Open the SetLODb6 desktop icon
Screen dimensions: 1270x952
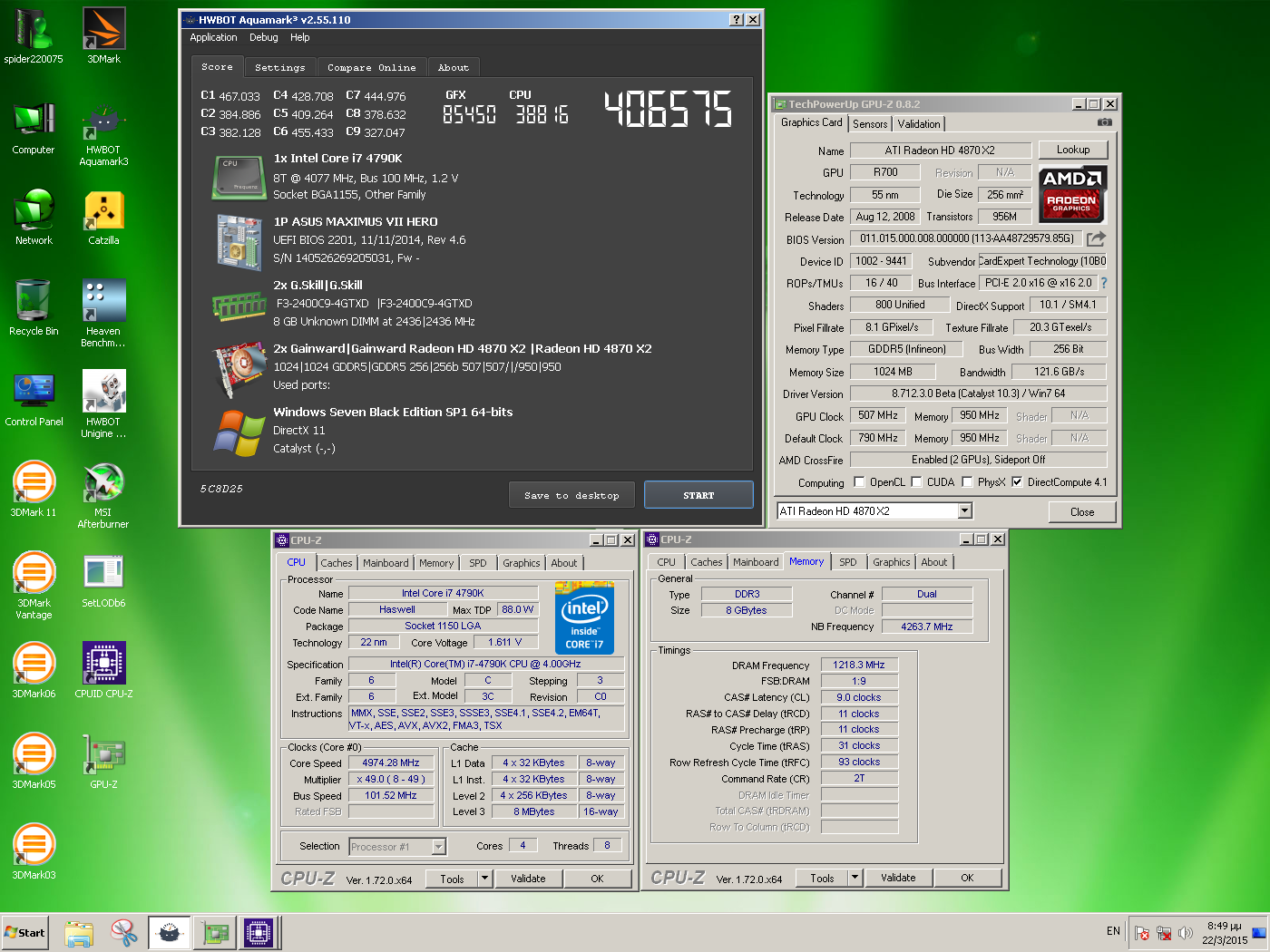pos(103,580)
